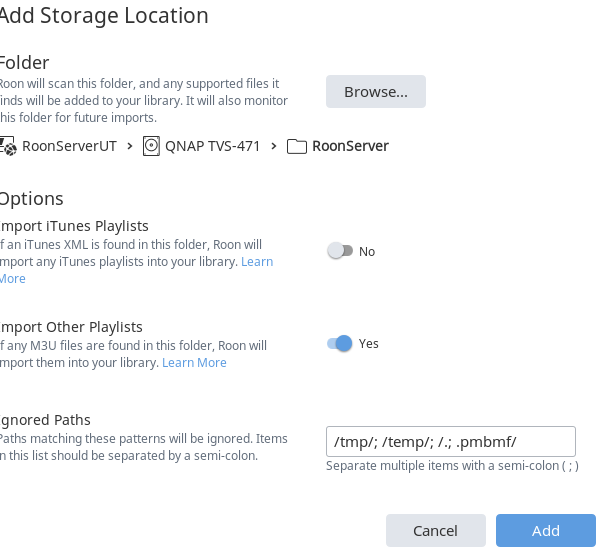Open Learn More link for M3U playlists
Screen dimensions: 615x553
tap(194, 363)
